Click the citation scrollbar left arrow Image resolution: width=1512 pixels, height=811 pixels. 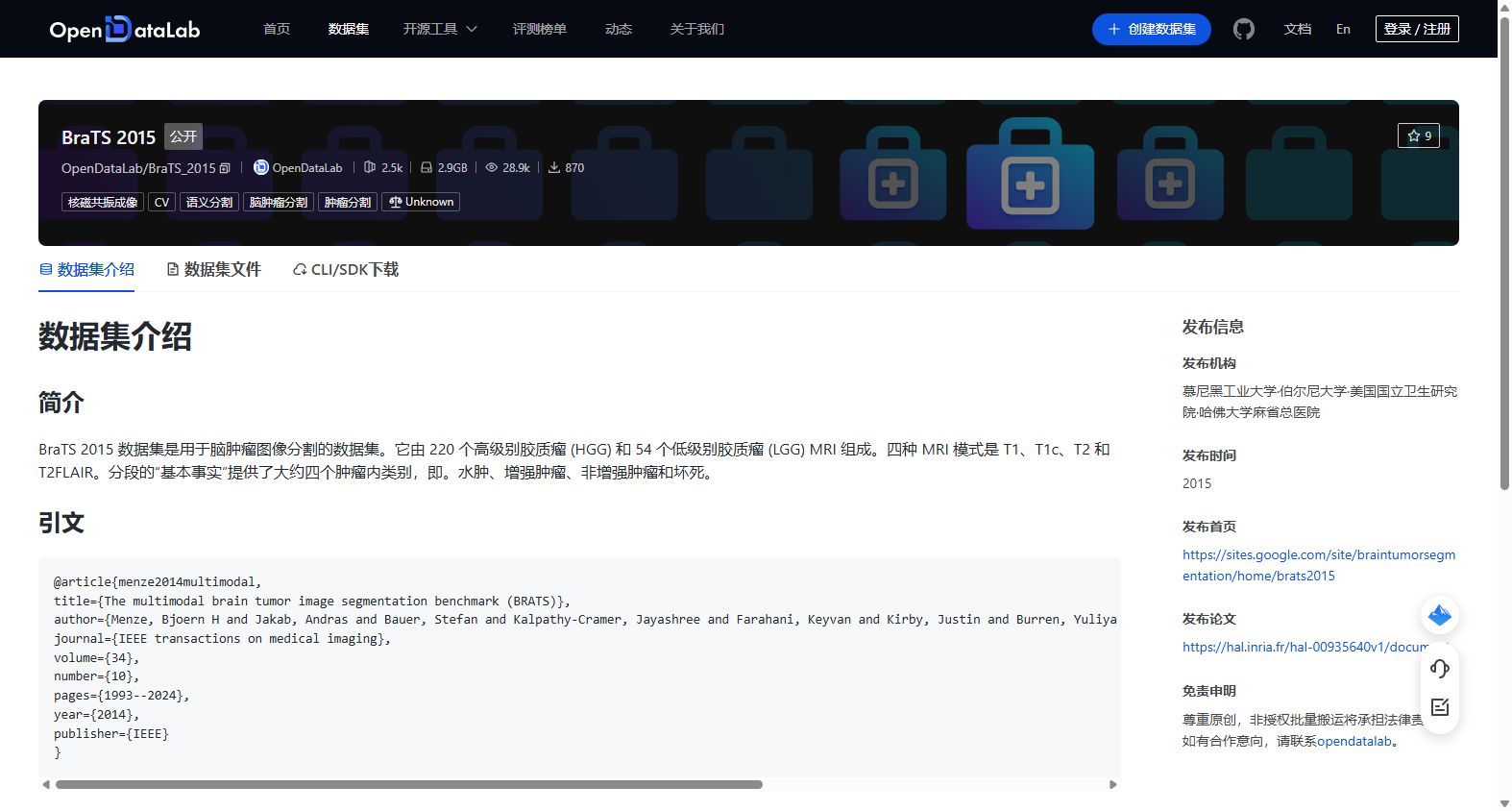[x=46, y=785]
